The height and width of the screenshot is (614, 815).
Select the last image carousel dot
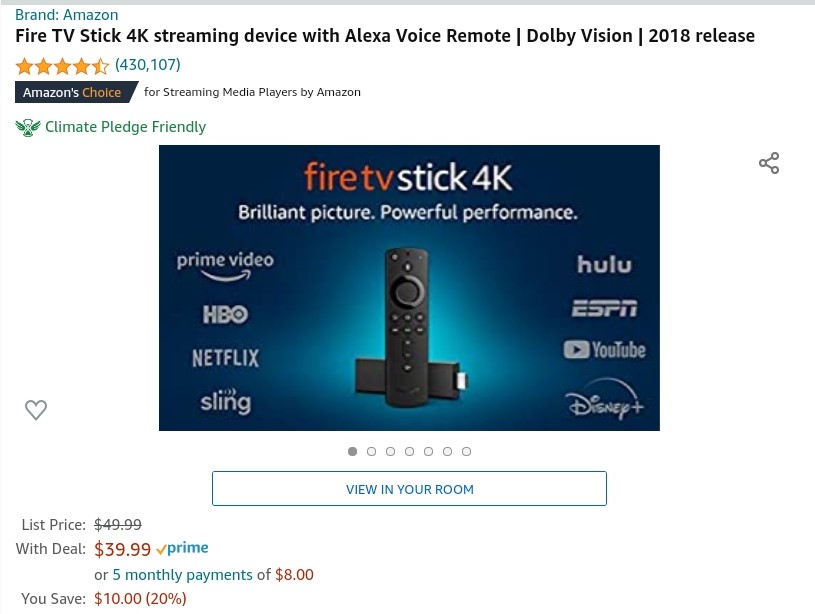pyautogui.click(x=466, y=451)
